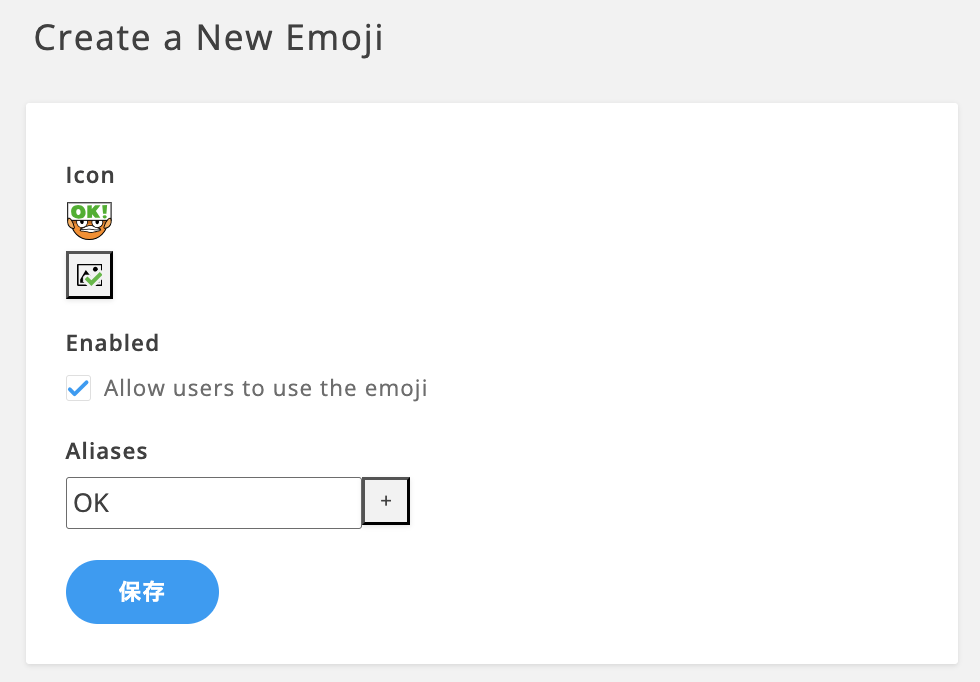Click the orange face OK! emoji icon

pyautogui.click(x=89, y=221)
